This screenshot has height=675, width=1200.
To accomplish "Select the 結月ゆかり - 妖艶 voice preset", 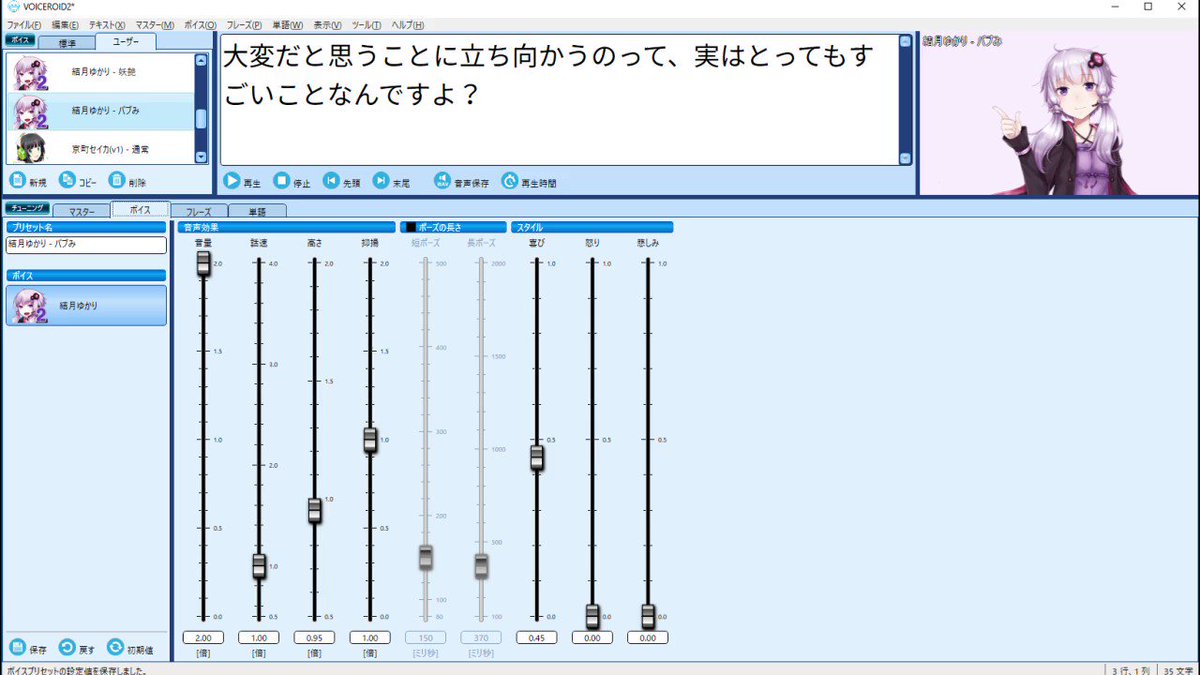I will pos(99,72).
